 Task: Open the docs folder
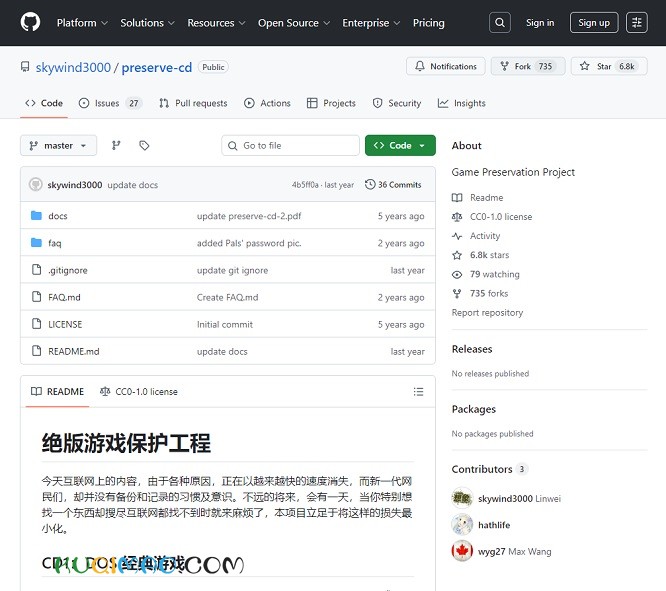tap(58, 216)
